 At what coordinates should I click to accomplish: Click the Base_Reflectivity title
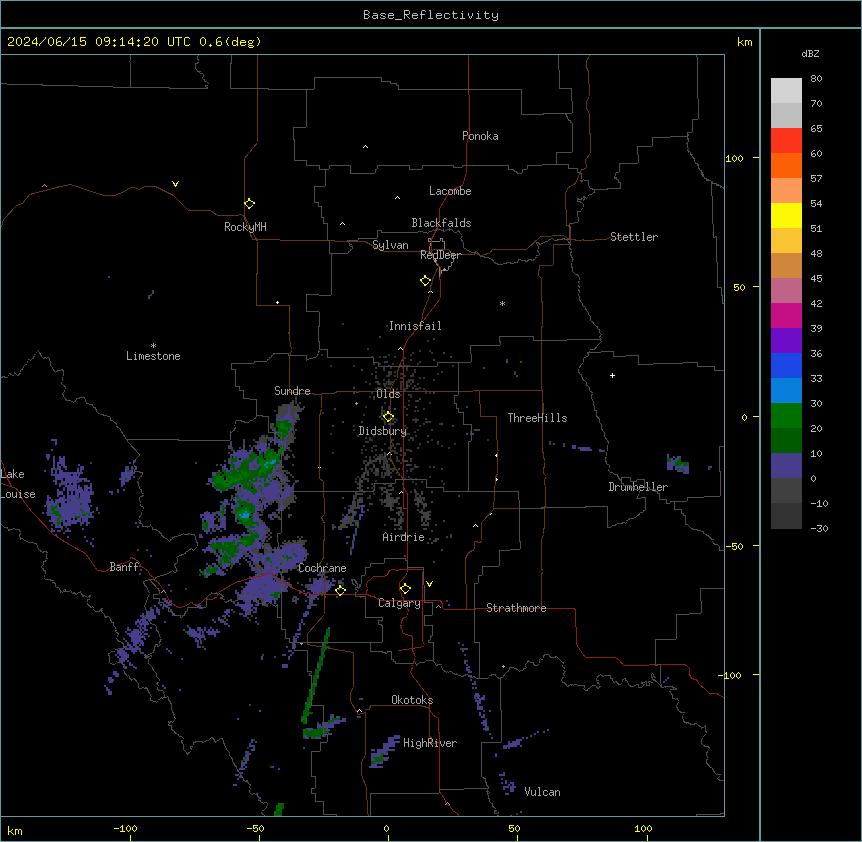pyautogui.click(x=431, y=15)
